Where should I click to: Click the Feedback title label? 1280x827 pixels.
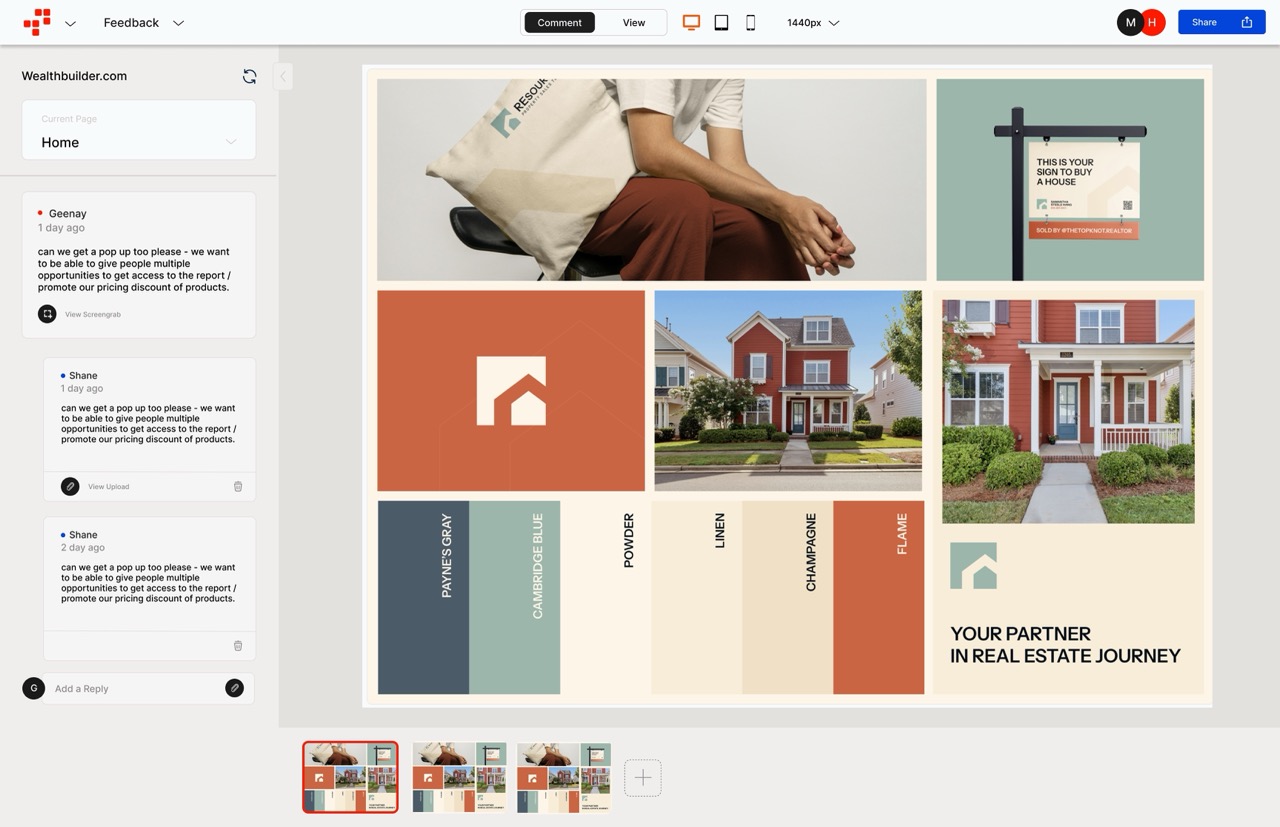pos(131,22)
